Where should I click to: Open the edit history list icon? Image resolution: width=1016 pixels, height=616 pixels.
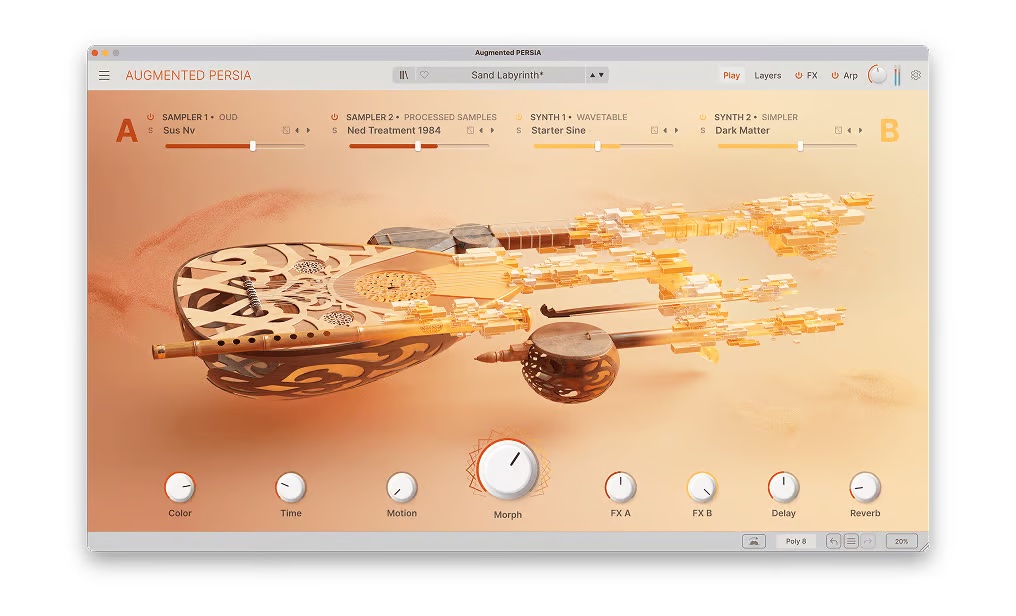pyautogui.click(x=851, y=541)
